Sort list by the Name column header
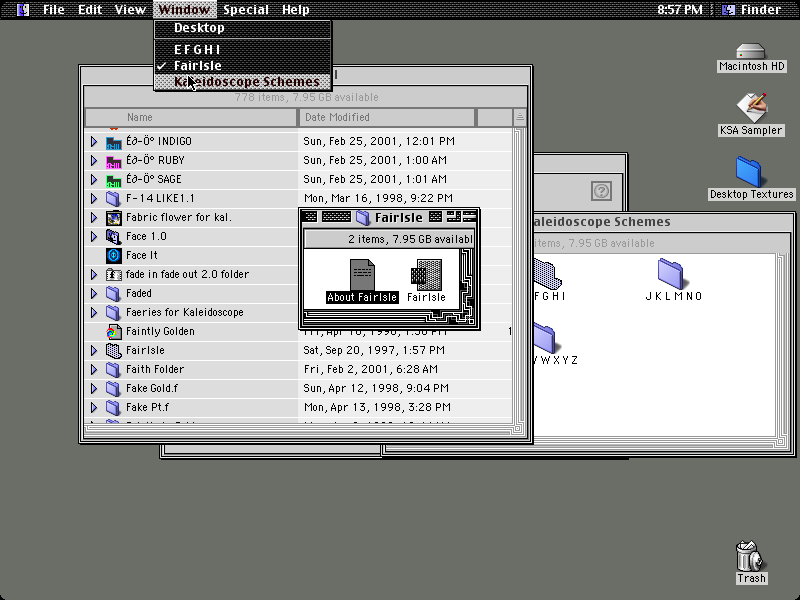 191,117
